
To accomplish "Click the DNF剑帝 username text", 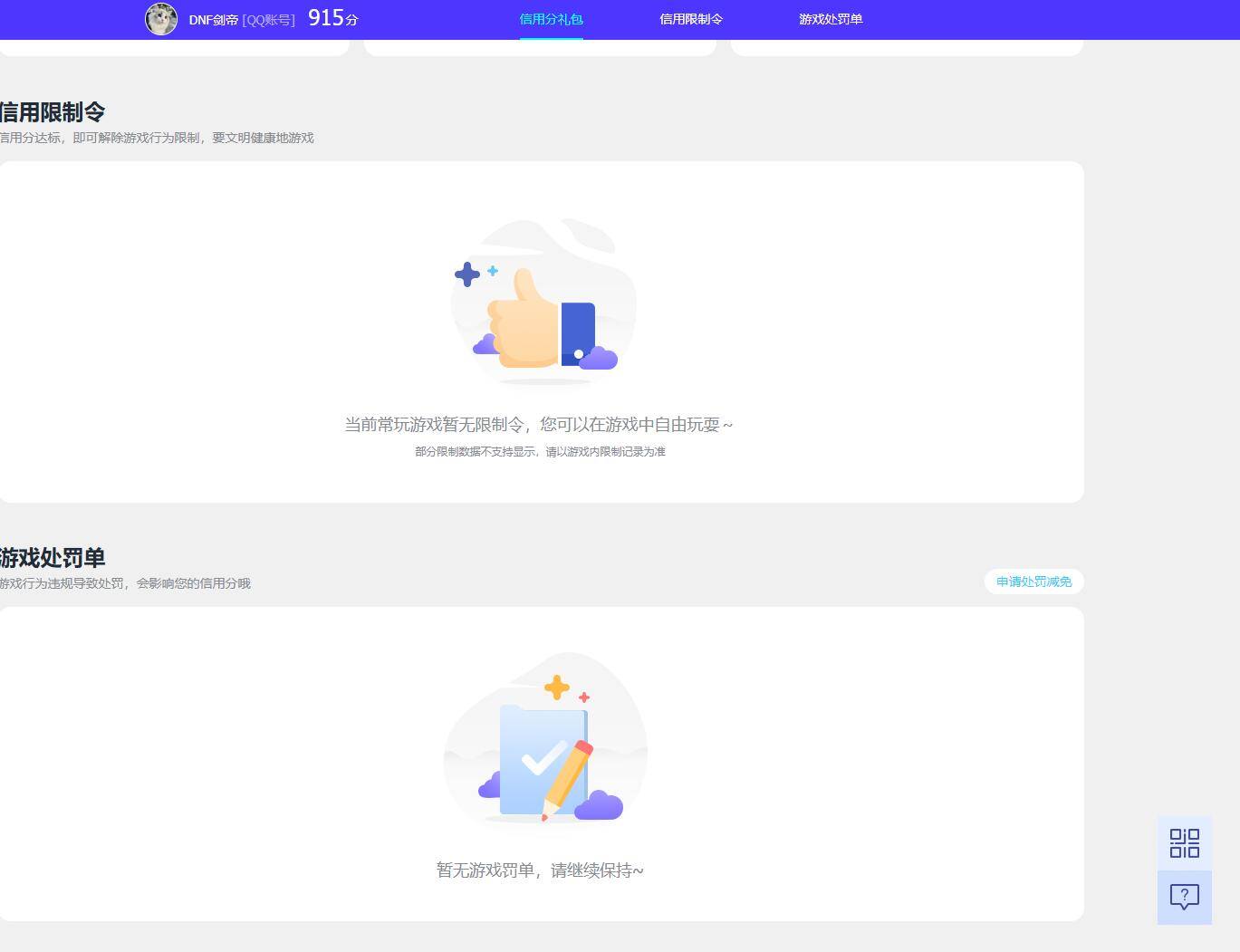I will point(212,19).
